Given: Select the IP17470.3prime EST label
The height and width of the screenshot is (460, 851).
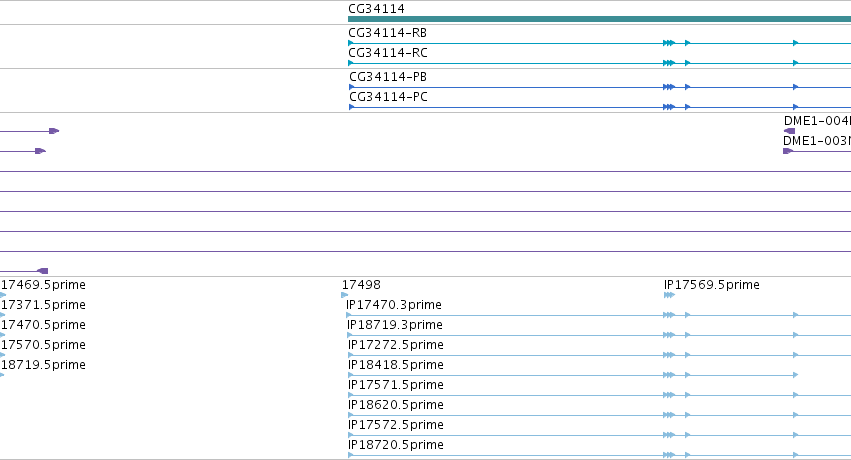Looking at the screenshot, I should pos(393,305).
